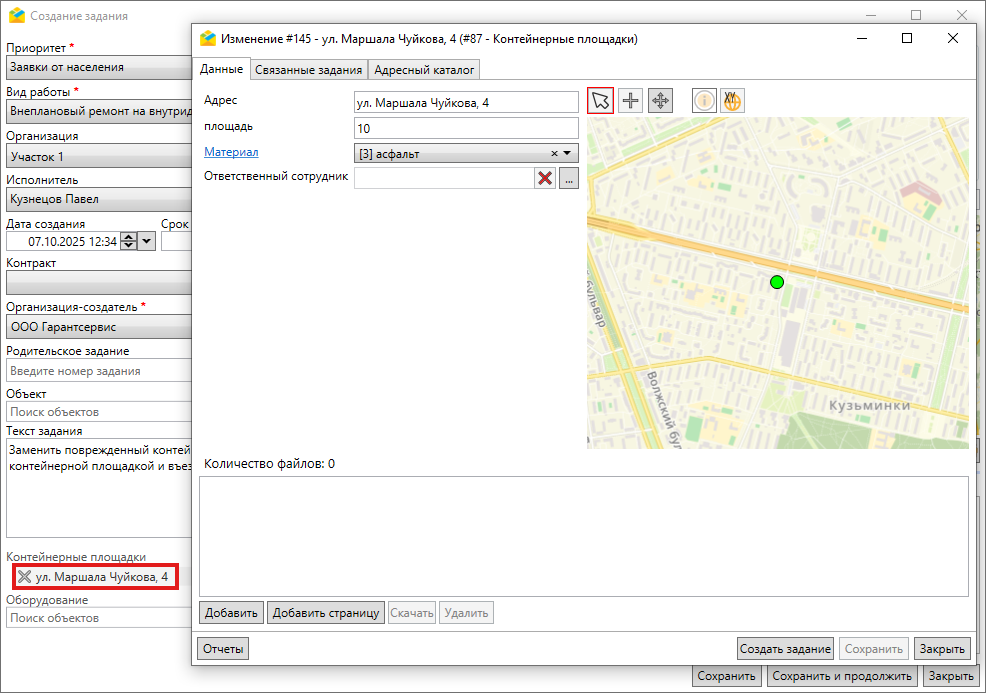Click the object info map icon
986x693 pixels.
pyautogui.click(x=704, y=101)
